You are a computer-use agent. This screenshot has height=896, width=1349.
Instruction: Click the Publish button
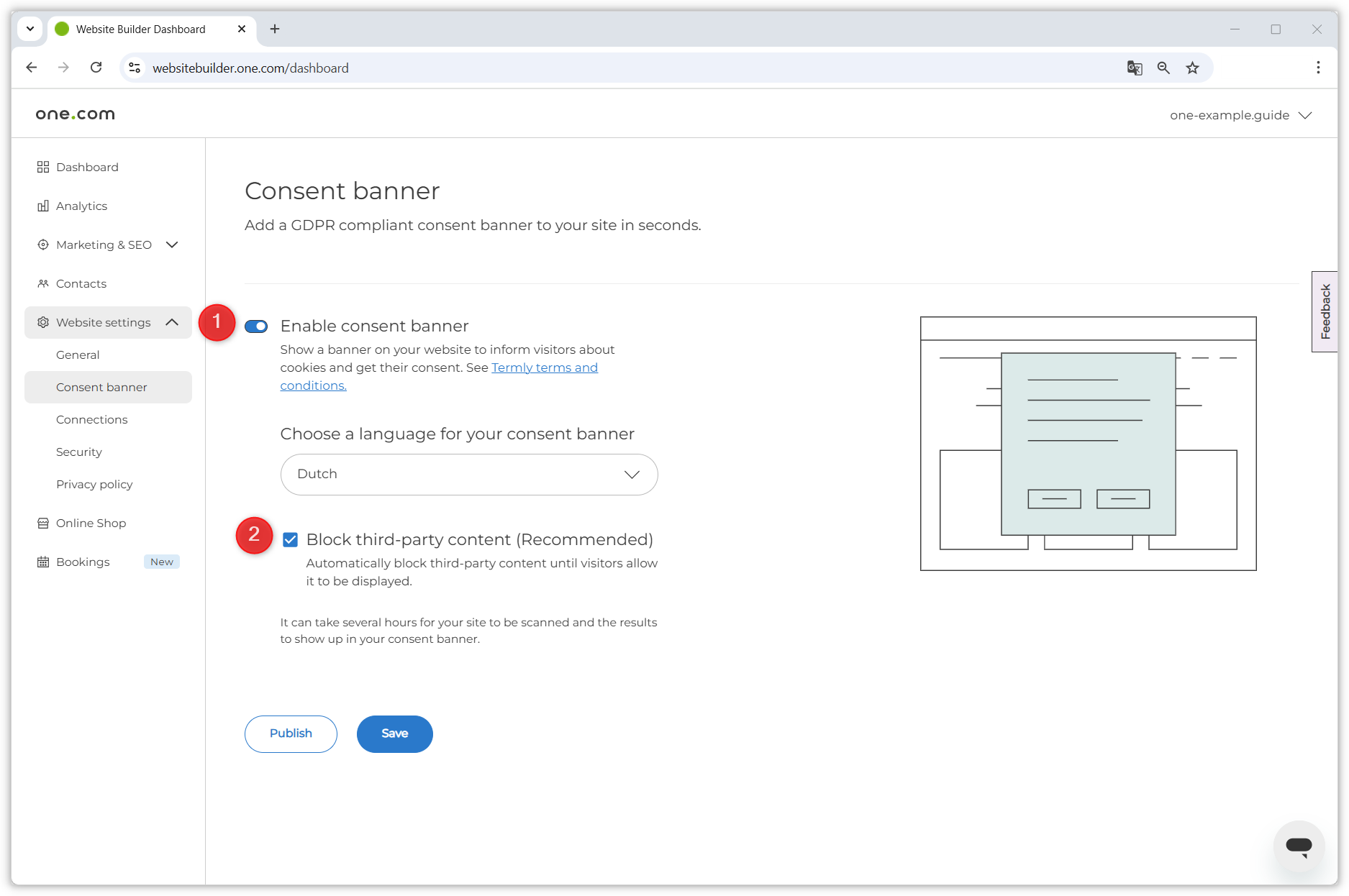291,733
